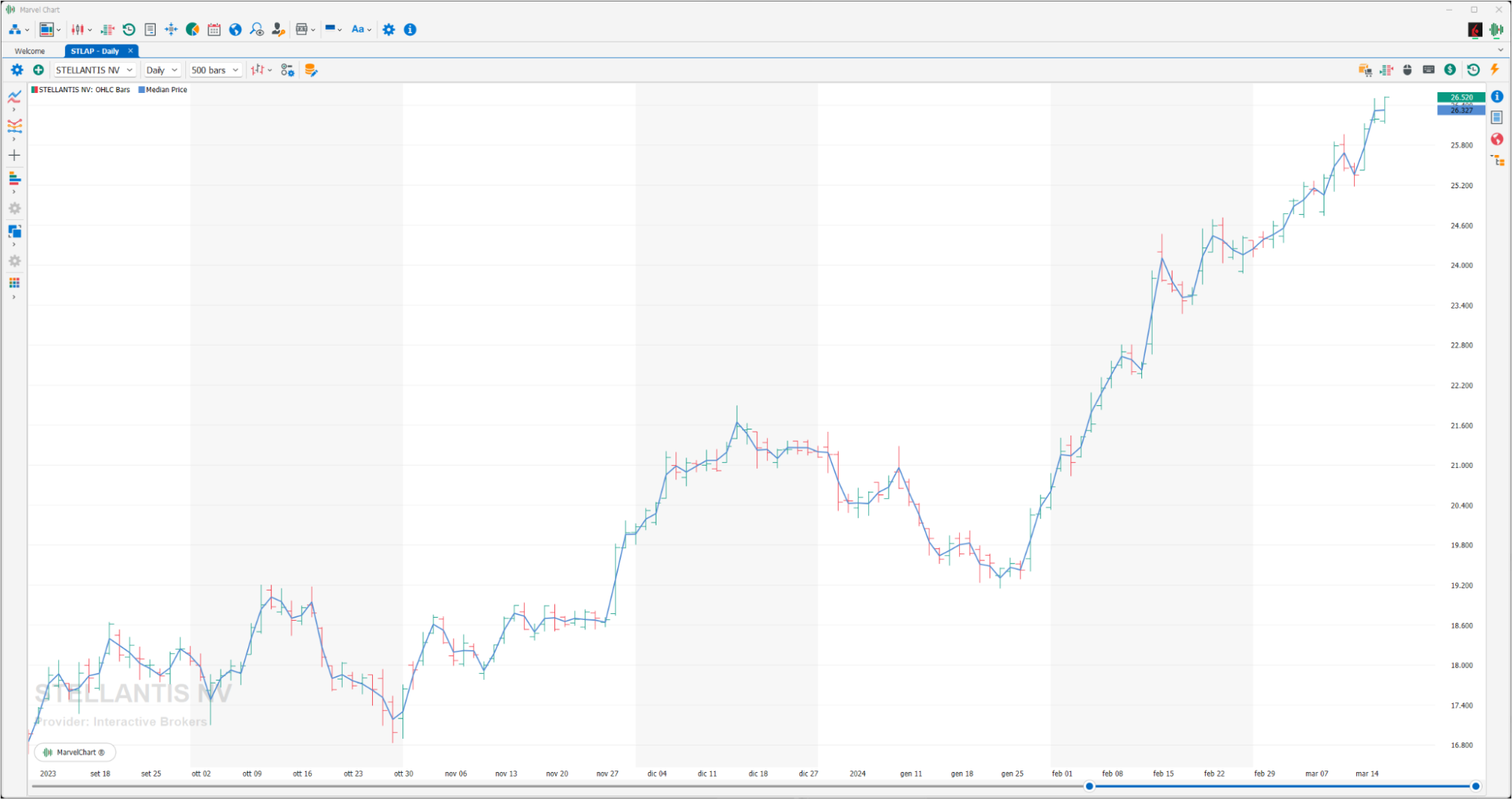Click the Median Price legend label
Screen dimensions: 1512x800
(x=166, y=90)
